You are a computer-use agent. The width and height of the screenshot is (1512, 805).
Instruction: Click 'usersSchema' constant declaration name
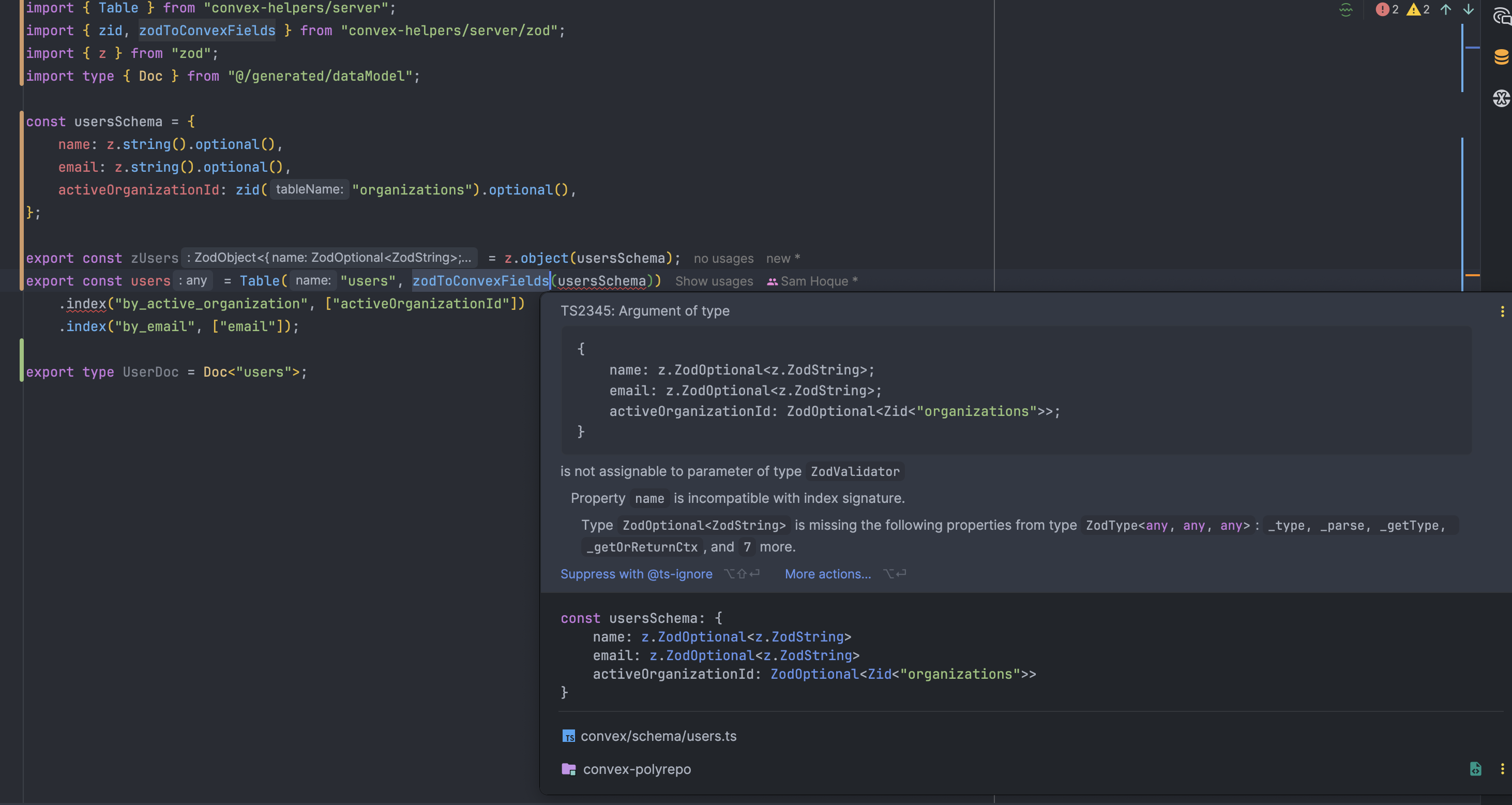click(x=118, y=122)
